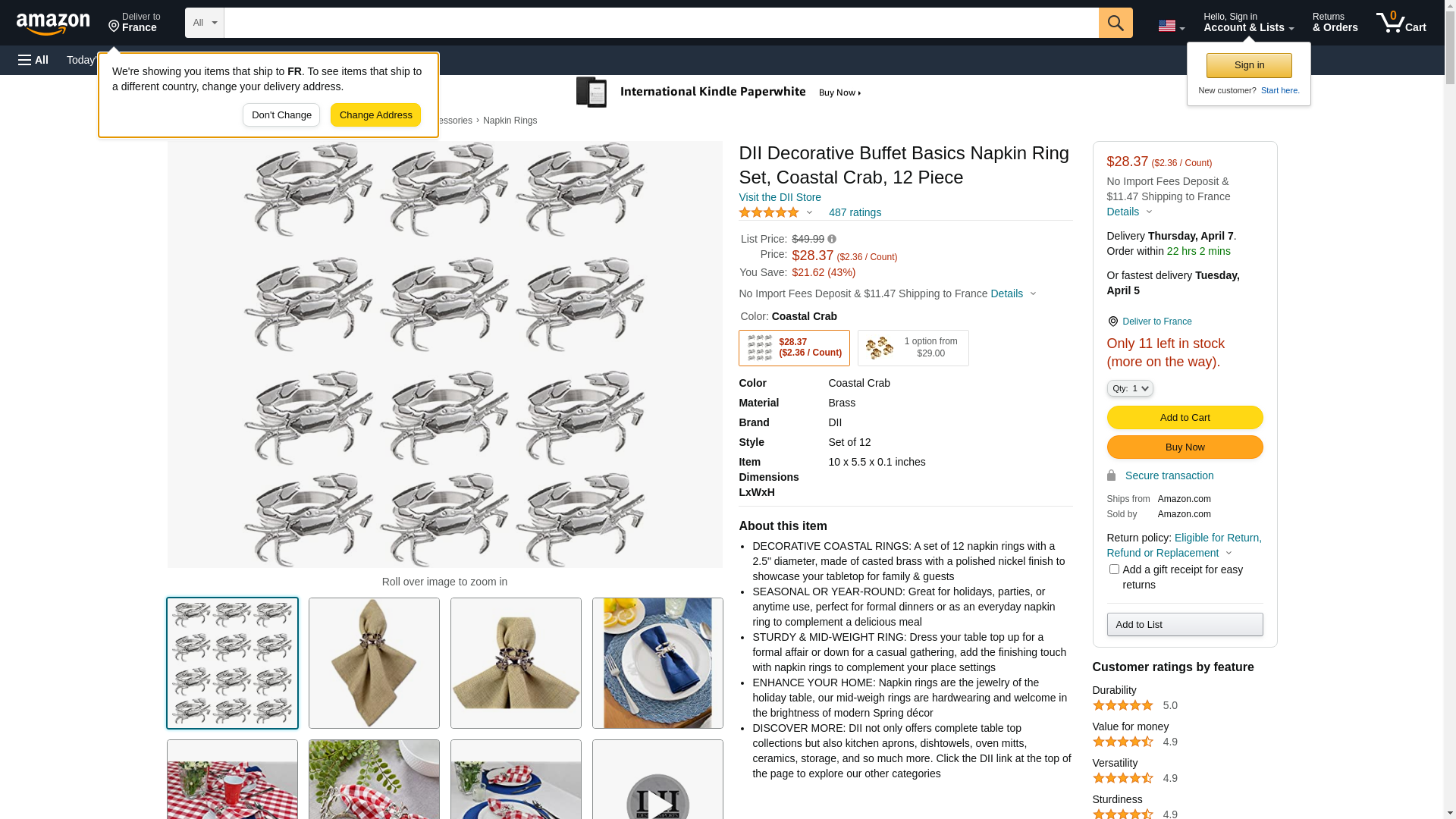This screenshot has width=1456, height=819.
Task: Select the tan napkin thumbnail image
Action: [374, 664]
